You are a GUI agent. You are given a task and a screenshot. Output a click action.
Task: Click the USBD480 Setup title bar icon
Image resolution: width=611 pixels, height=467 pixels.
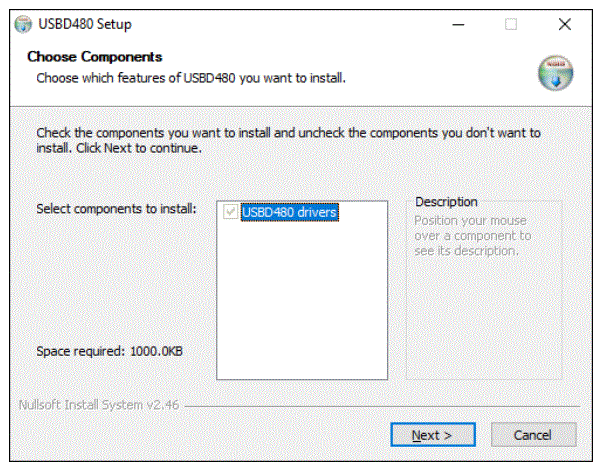coord(23,25)
